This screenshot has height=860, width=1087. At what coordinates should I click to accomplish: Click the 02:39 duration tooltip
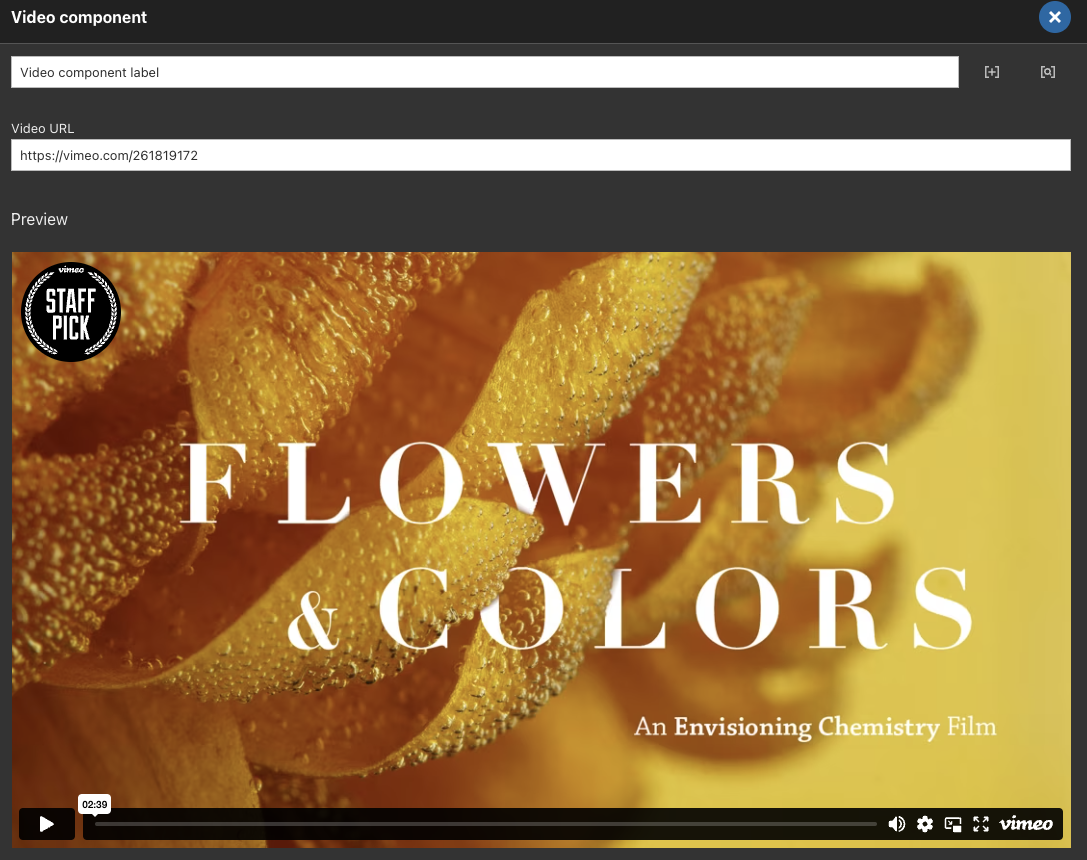[x=94, y=805]
